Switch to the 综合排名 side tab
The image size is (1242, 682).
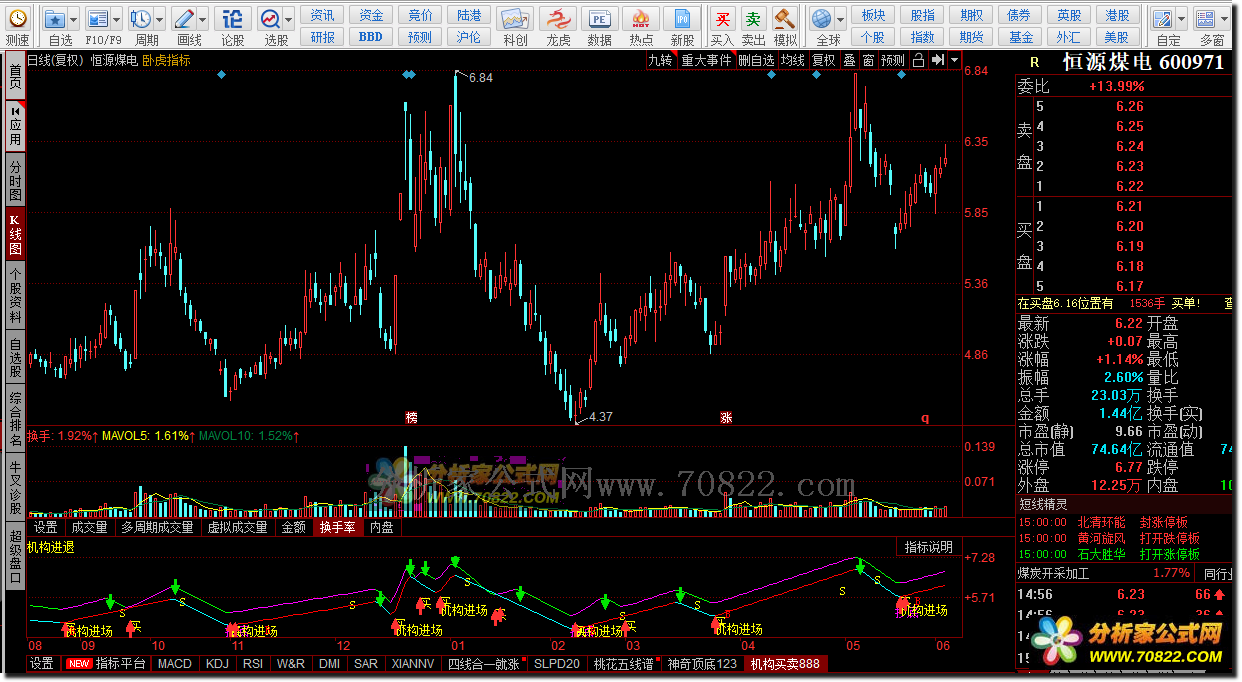coord(15,420)
